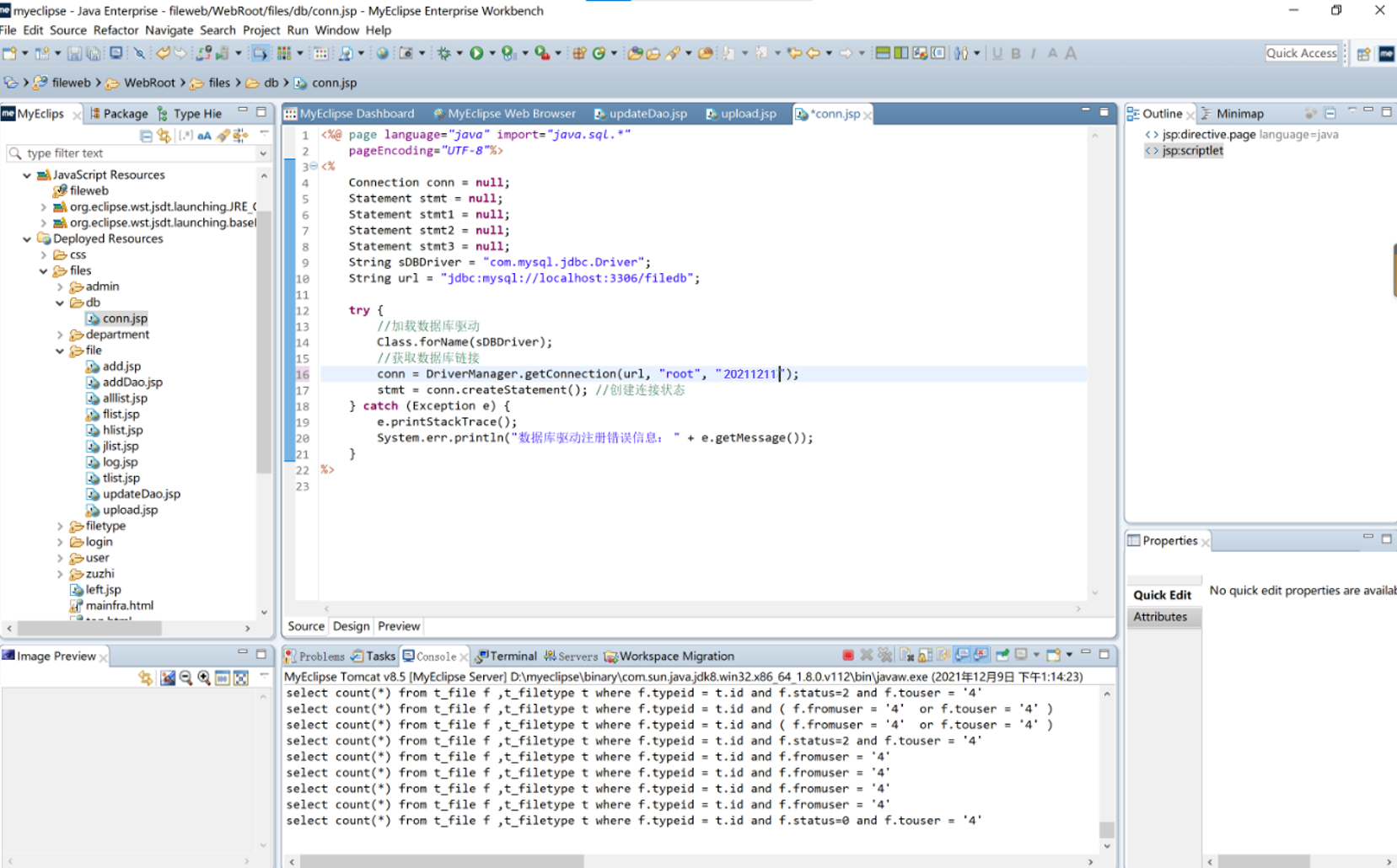
Task: Open the Run dropdown arrow
Action: [x=492, y=53]
